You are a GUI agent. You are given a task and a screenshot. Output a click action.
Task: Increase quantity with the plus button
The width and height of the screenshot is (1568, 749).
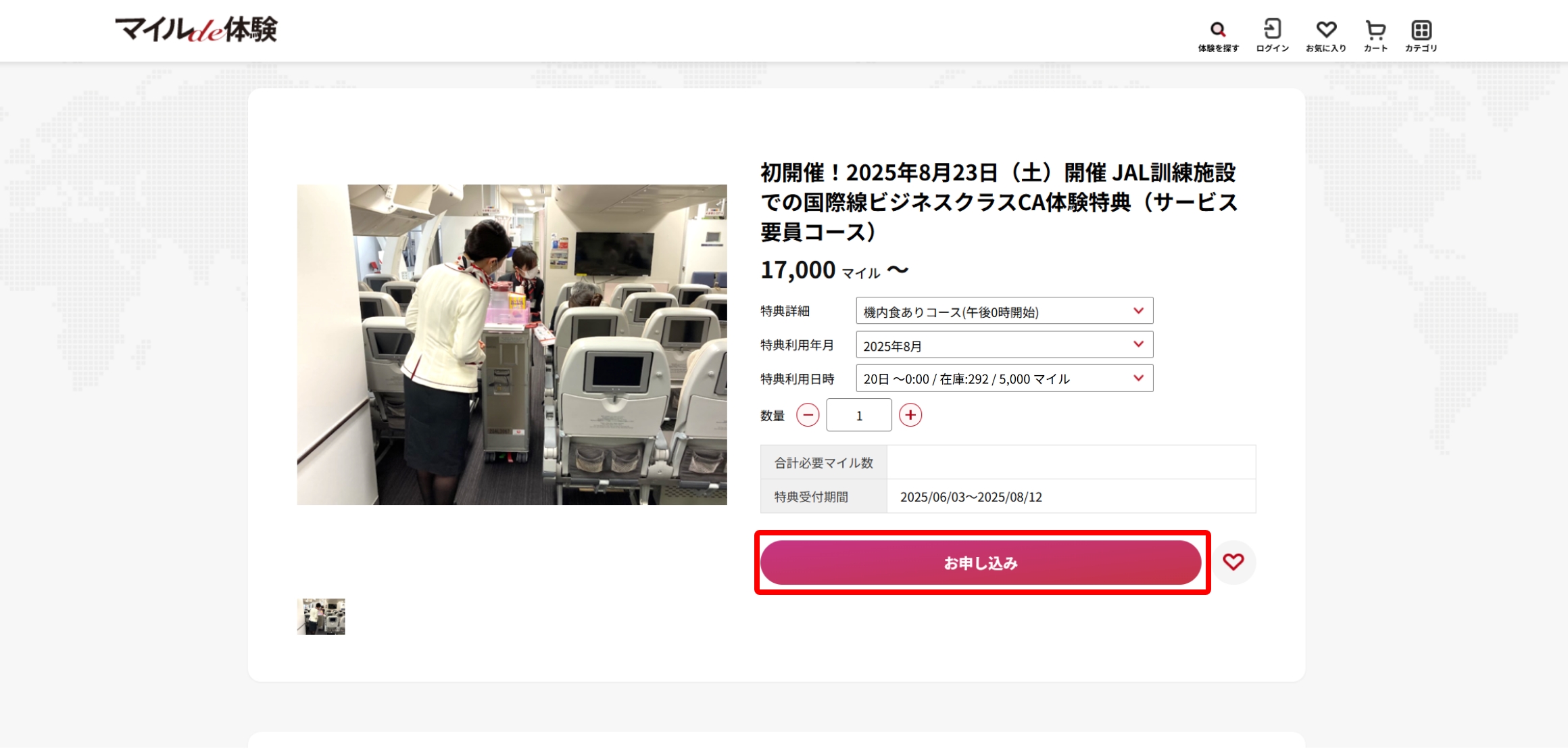point(910,415)
